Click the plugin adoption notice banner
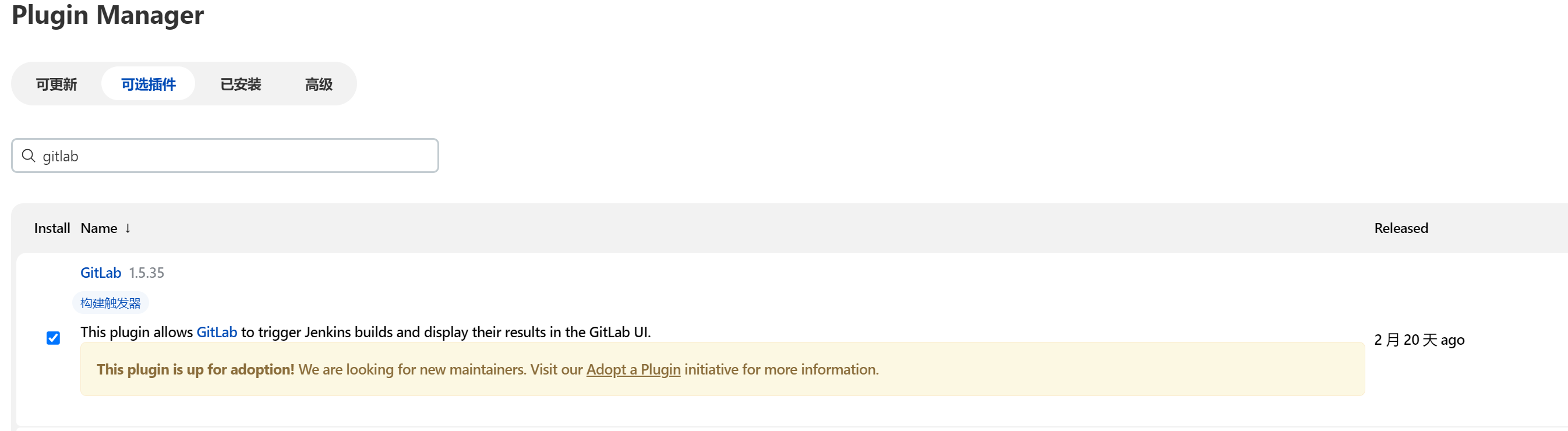This screenshot has height=431, width=1568. click(x=722, y=369)
